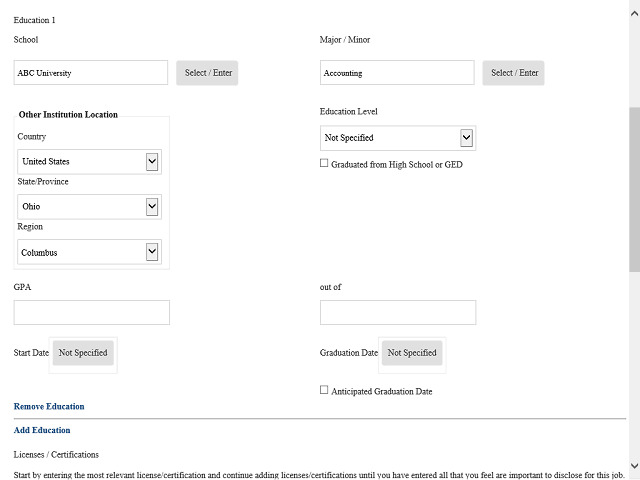This screenshot has height=480, width=640.
Task: Check Graduated from High School or GED
Action: tap(324, 163)
